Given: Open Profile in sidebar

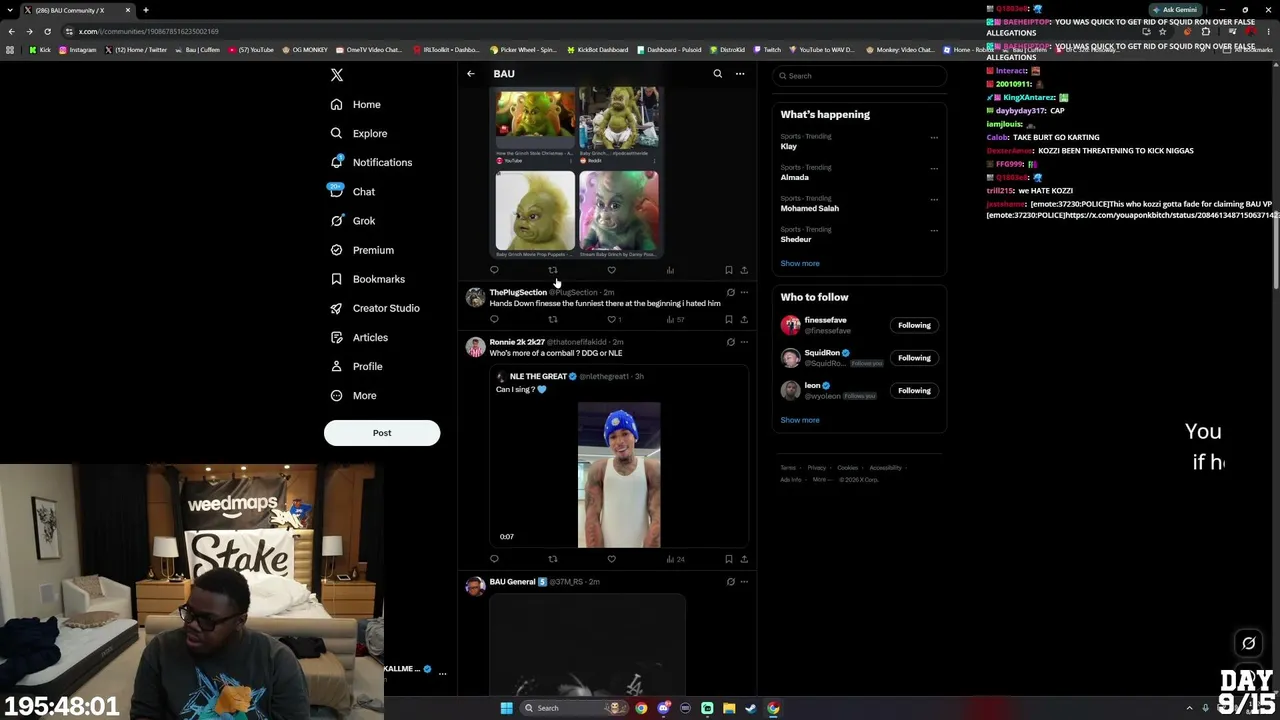Looking at the screenshot, I should click(356, 366).
